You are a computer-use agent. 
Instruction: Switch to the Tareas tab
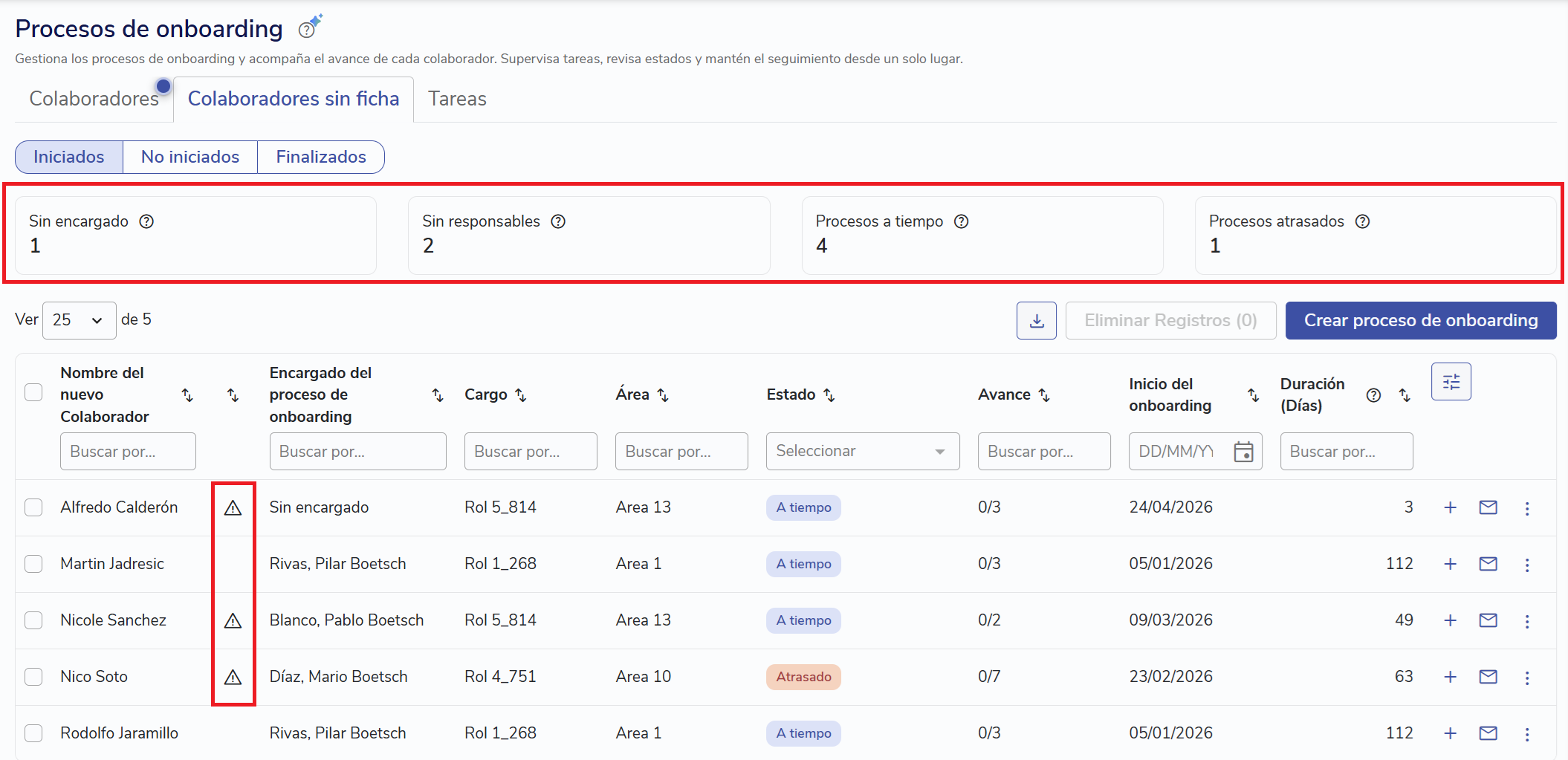coord(457,99)
